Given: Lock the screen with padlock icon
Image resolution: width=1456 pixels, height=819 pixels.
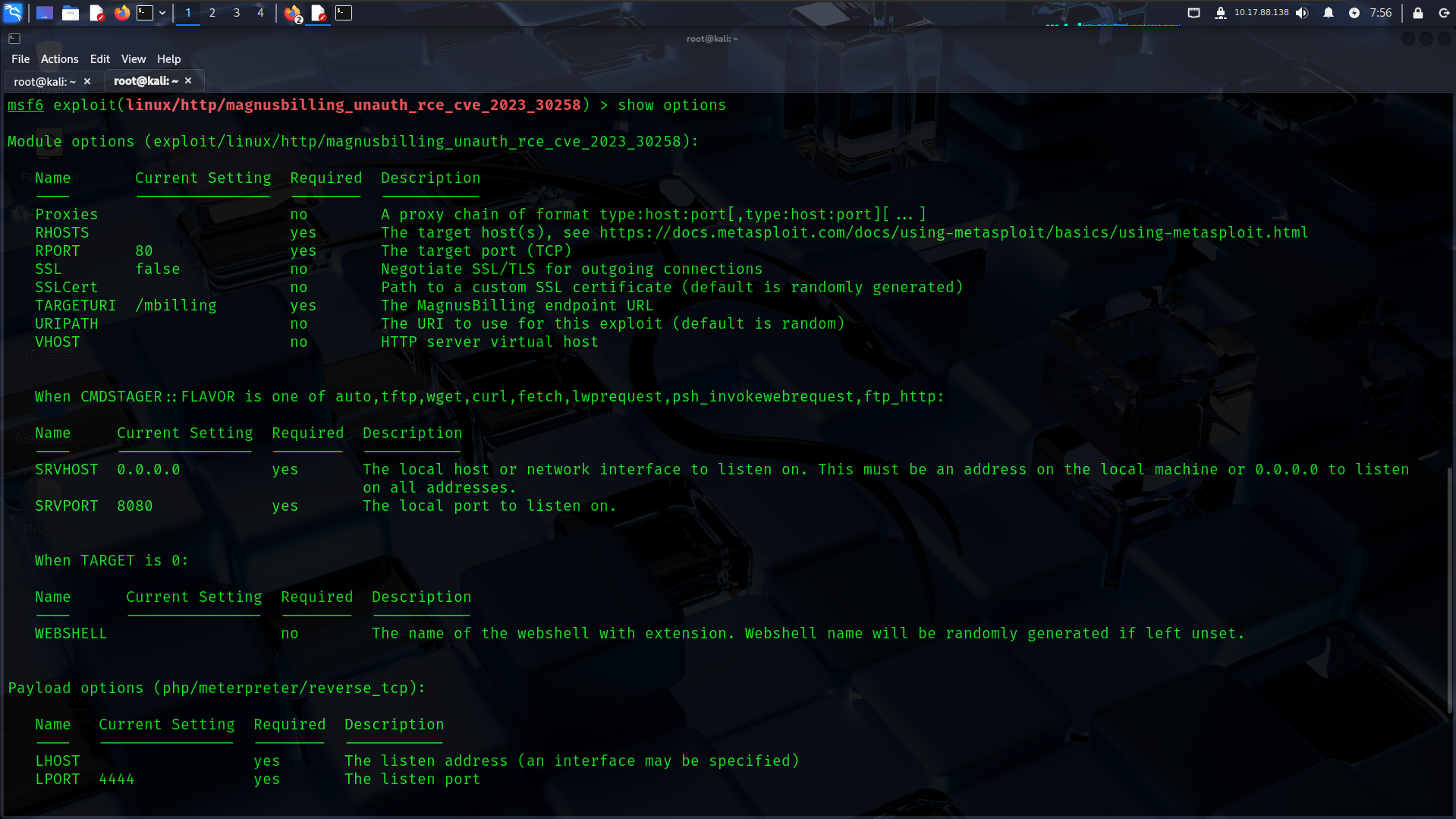Looking at the screenshot, I should [1417, 13].
